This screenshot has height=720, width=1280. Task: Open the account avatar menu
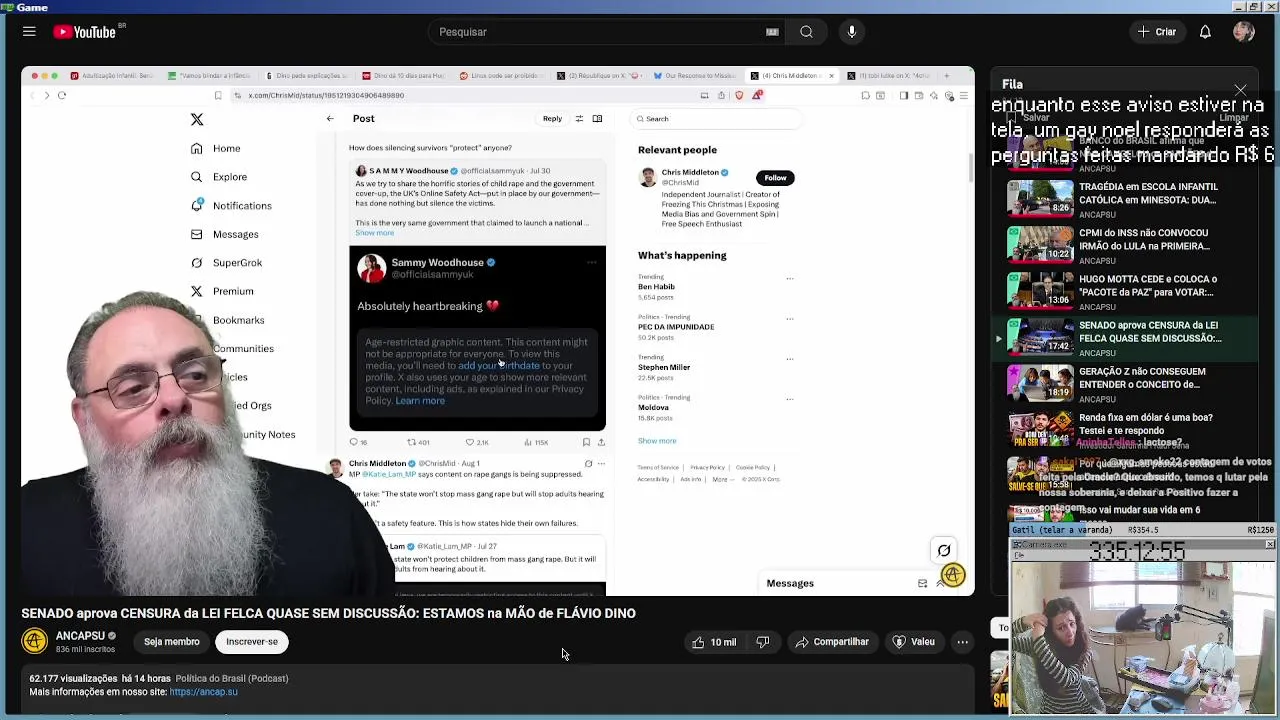pos(1244,32)
